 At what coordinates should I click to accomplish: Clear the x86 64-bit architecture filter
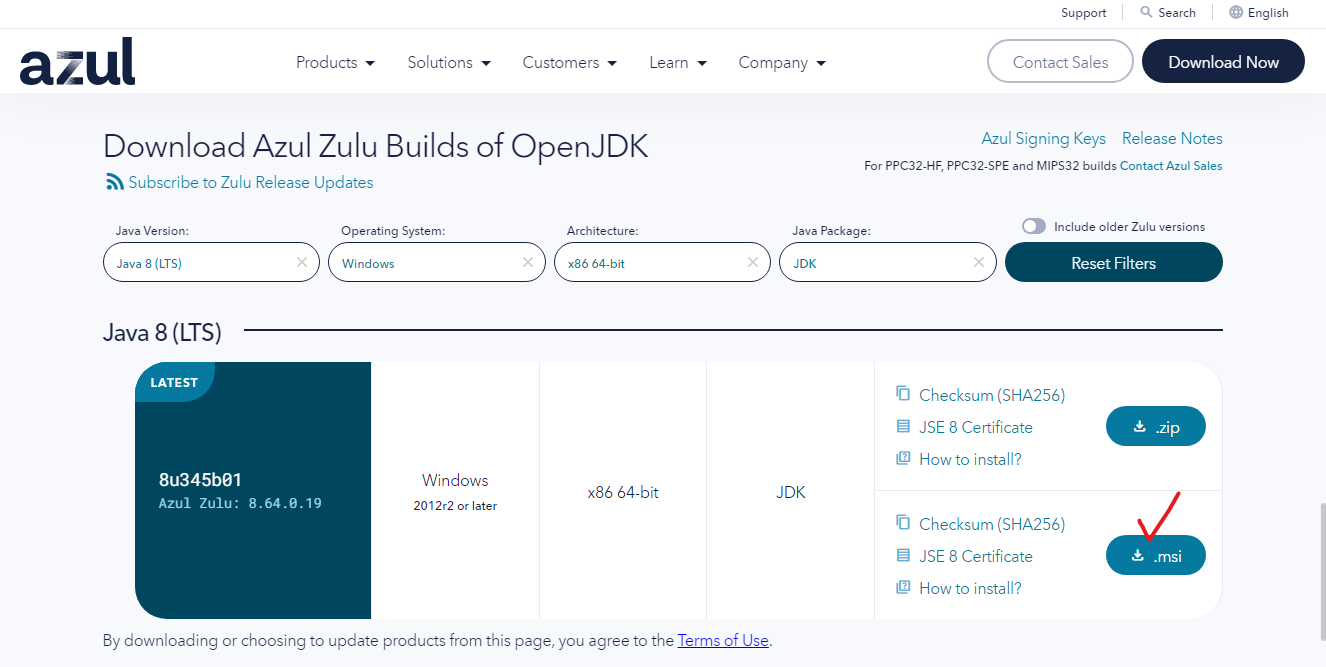tap(753, 262)
